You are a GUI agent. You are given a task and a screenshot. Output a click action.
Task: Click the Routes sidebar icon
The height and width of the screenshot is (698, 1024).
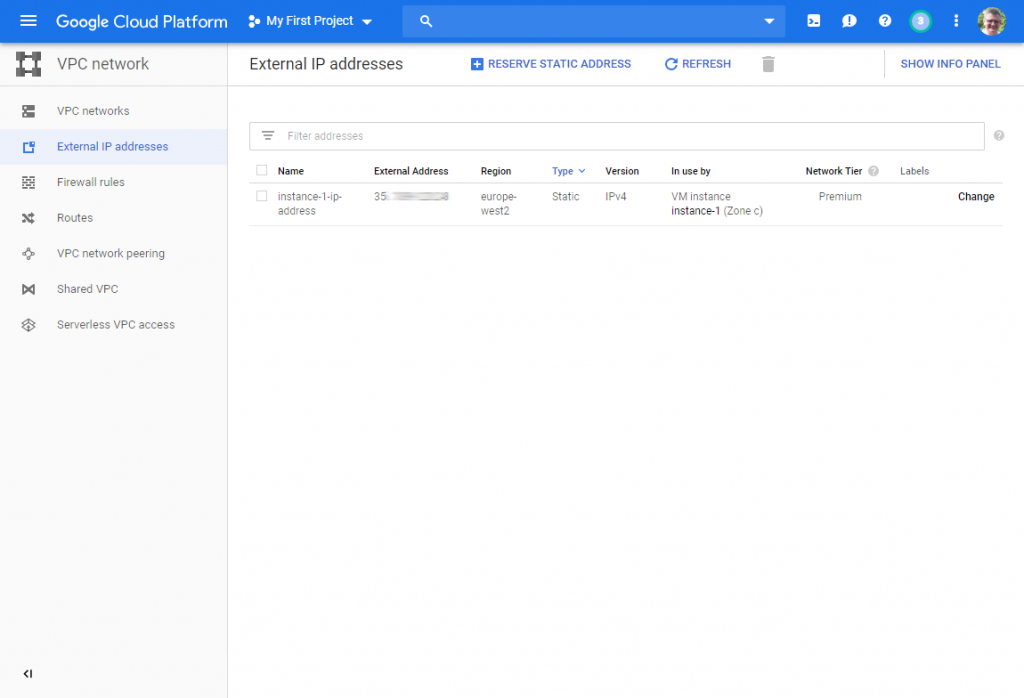click(x=28, y=218)
